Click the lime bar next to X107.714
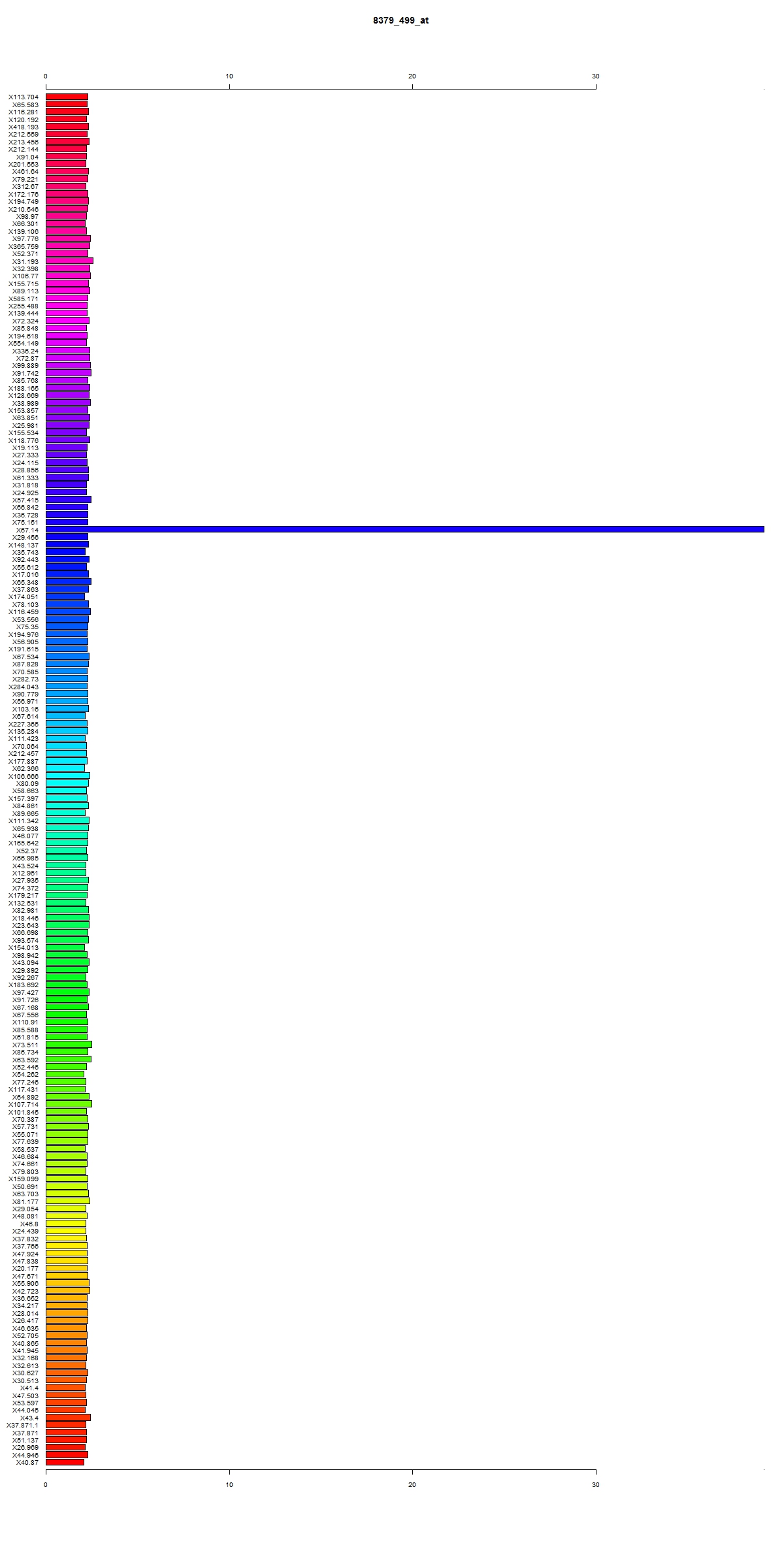784x1568 pixels. 69,1104
